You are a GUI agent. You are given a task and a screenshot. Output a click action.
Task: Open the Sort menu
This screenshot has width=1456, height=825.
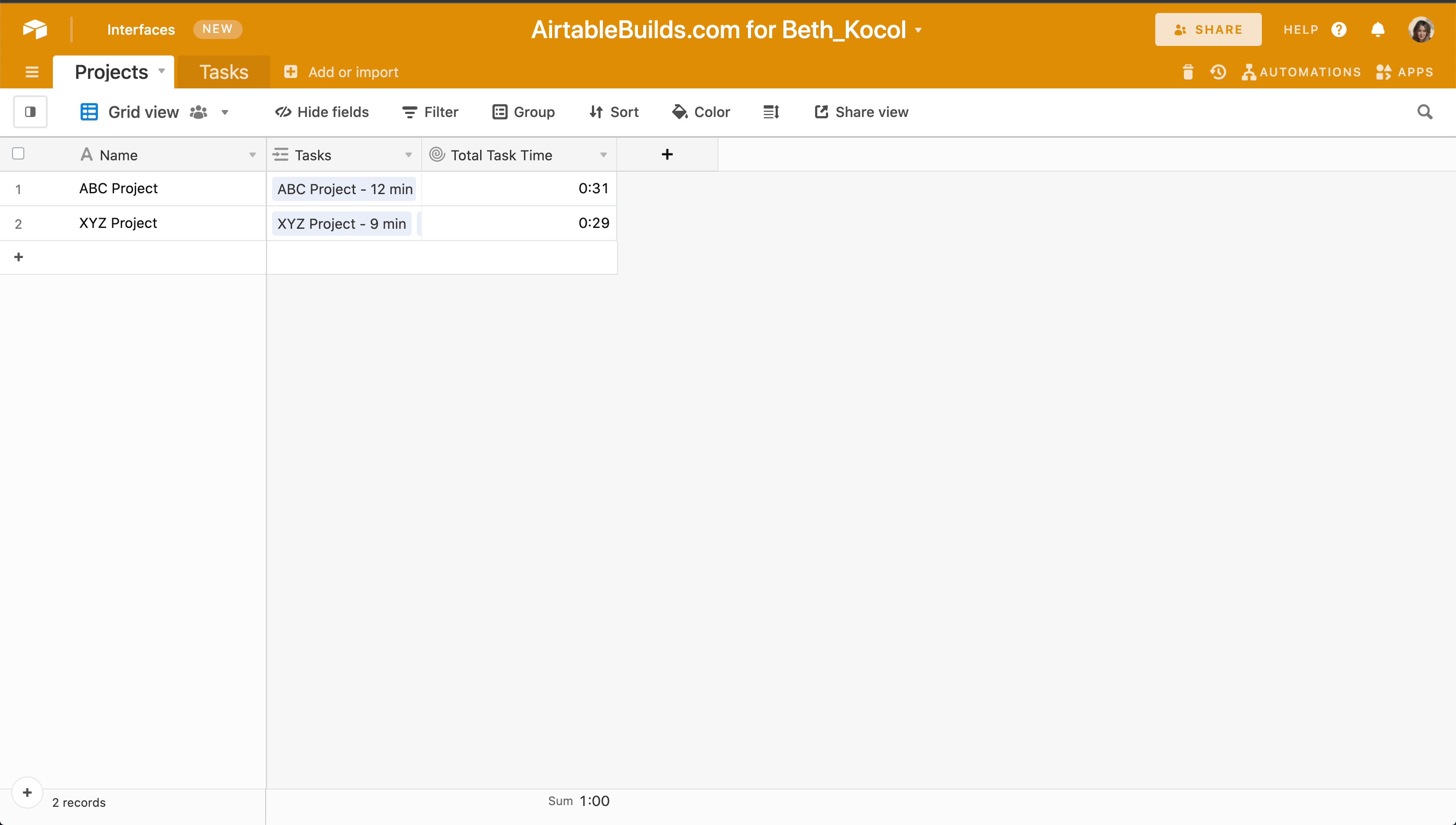click(x=614, y=112)
